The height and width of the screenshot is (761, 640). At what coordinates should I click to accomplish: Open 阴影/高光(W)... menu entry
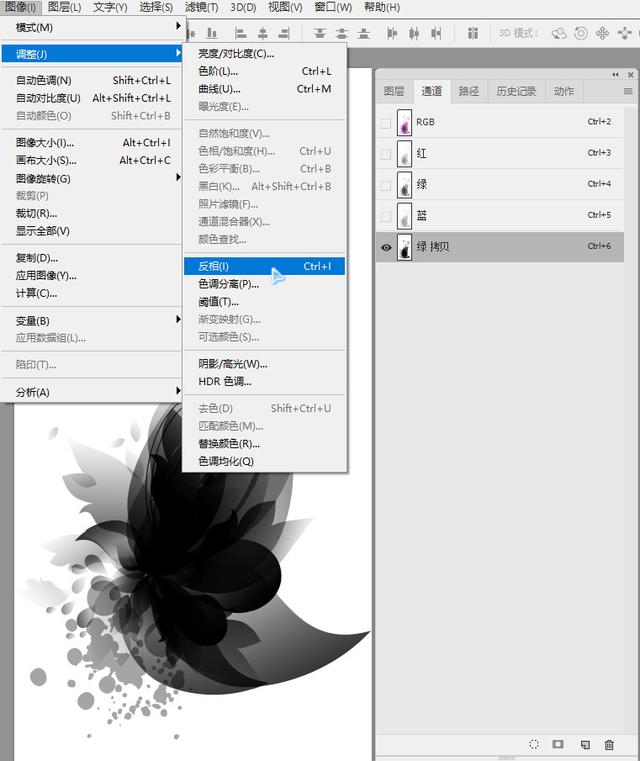tap(264, 364)
